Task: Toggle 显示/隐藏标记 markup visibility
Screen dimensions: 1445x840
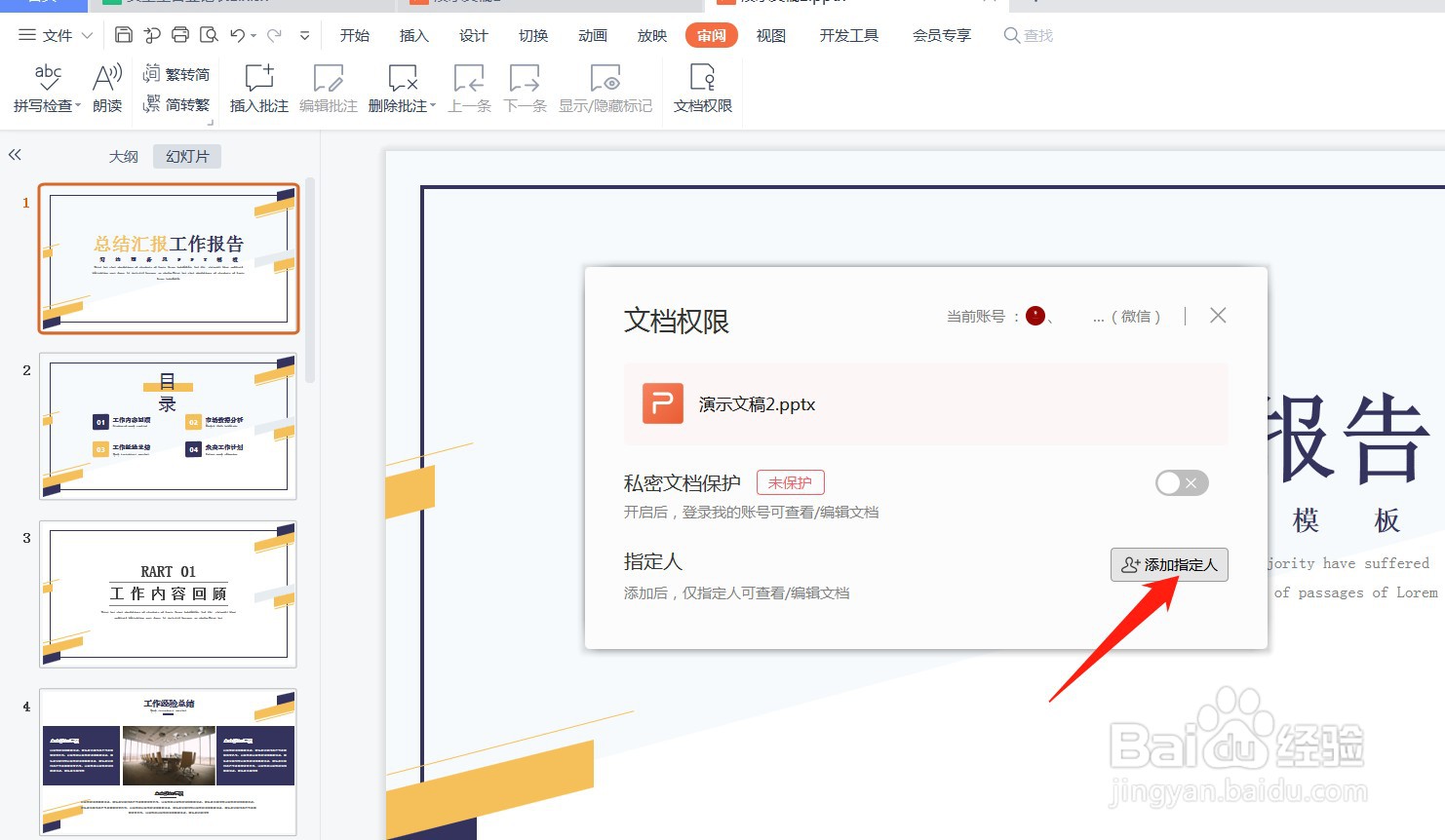Action: tap(605, 88)
